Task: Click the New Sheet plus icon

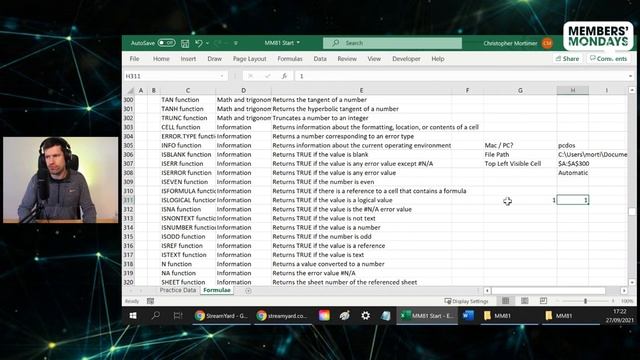Action: (248, 291)
